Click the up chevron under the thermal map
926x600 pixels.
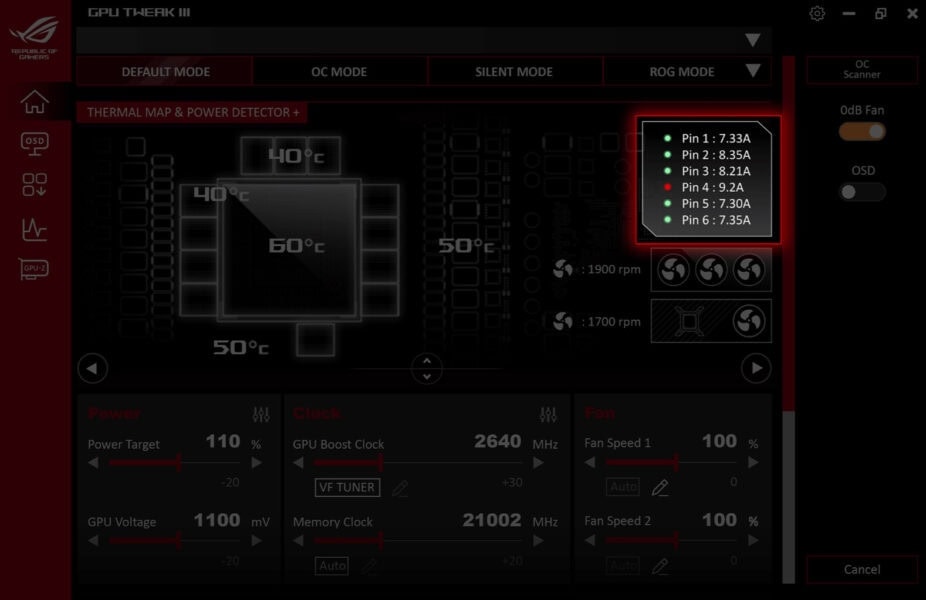point(426,362)
